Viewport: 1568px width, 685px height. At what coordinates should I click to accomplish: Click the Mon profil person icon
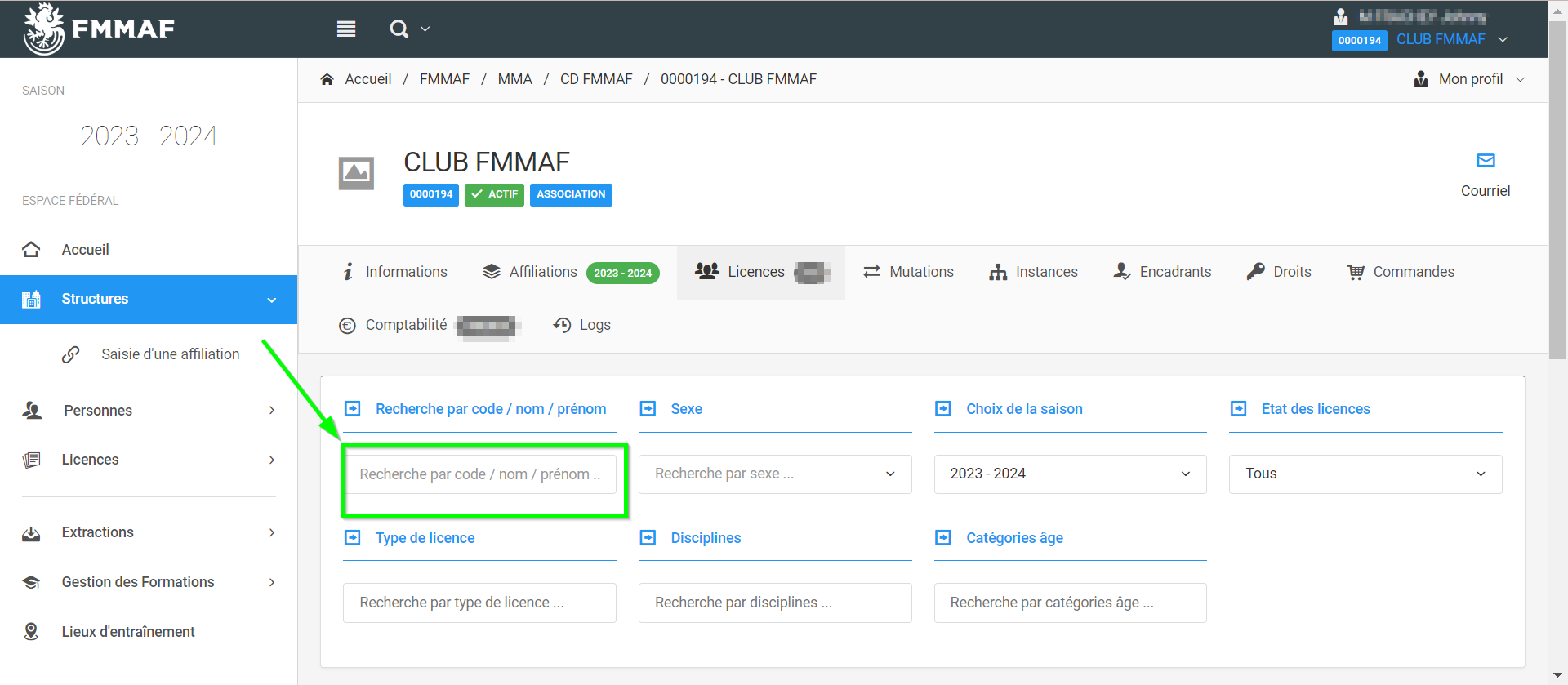[1421, 79]
